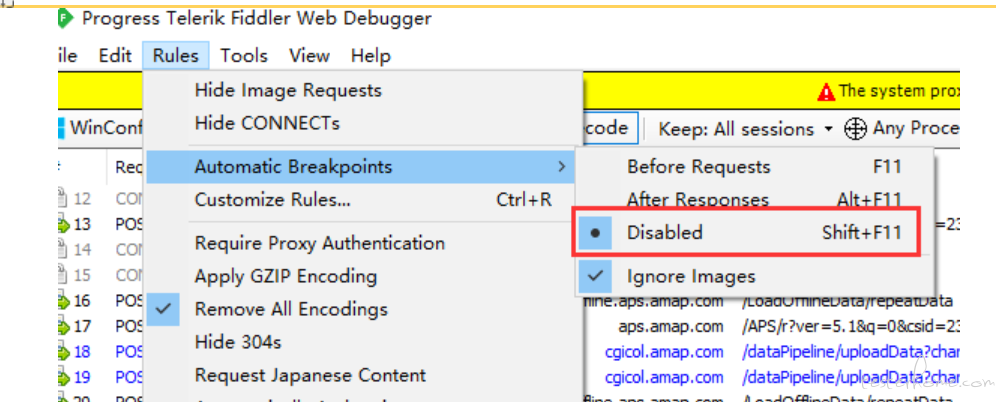
Task: Select Hide Image Requests rule
Action: [363, 90]
